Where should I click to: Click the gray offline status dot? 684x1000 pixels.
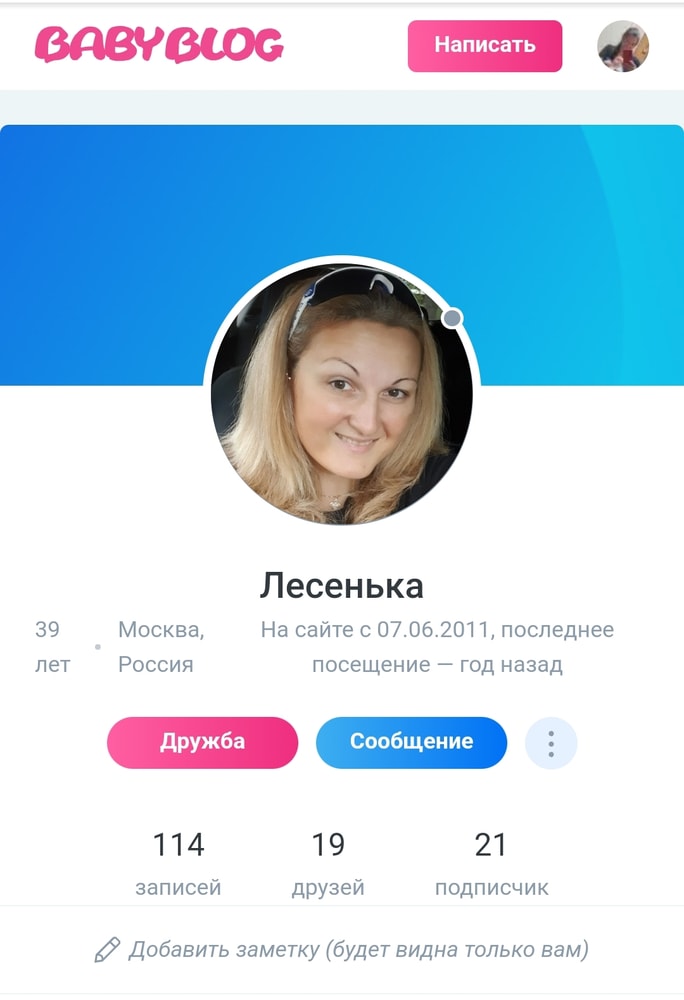[453, 318]
